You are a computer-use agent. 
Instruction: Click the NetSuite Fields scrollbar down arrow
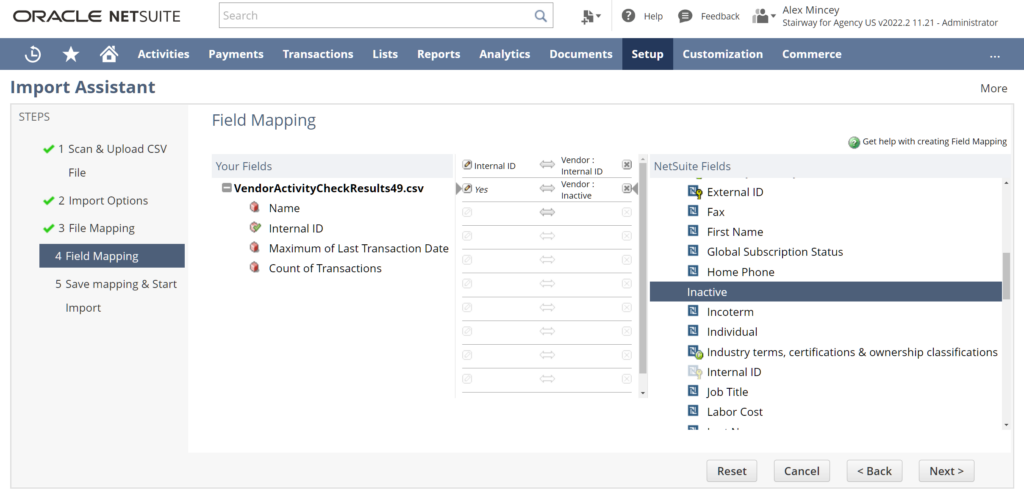tap(1006, 424)
